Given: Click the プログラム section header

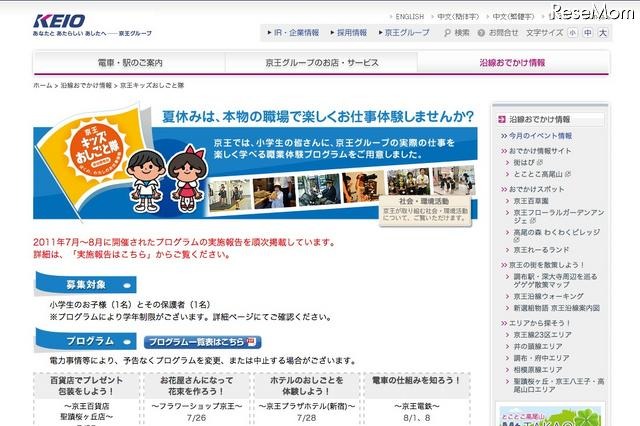Looking at the screenshot, I should pos(86,341).
